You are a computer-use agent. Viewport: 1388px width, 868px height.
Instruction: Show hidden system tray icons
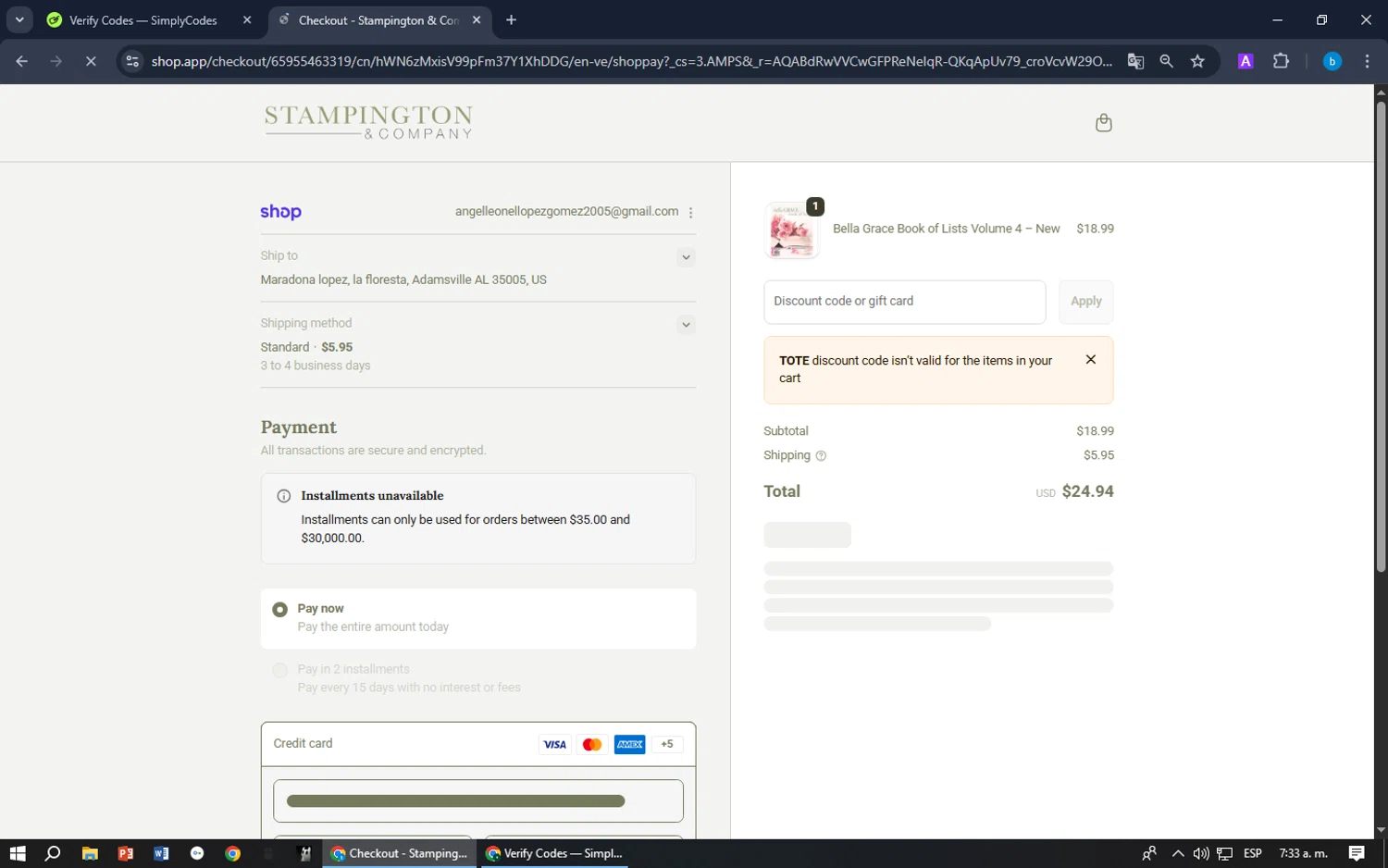coord(1177,853)
